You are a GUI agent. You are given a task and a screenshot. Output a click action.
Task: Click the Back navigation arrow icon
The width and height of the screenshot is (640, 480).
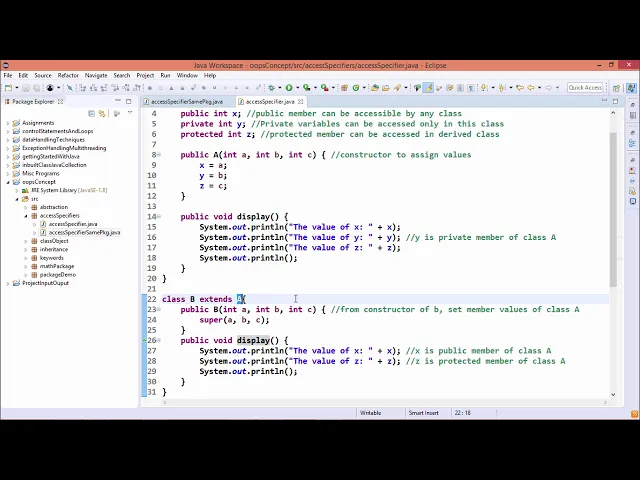coord(531,88)
